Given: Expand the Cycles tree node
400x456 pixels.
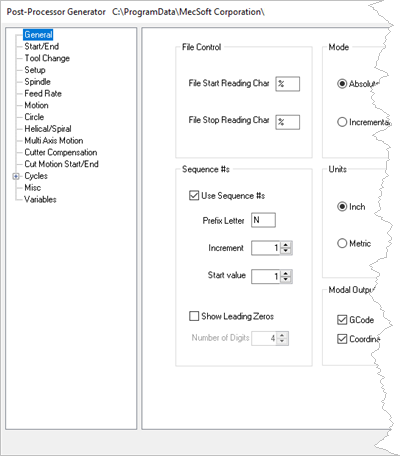Looking at the screenshot, I should point(16,176).
